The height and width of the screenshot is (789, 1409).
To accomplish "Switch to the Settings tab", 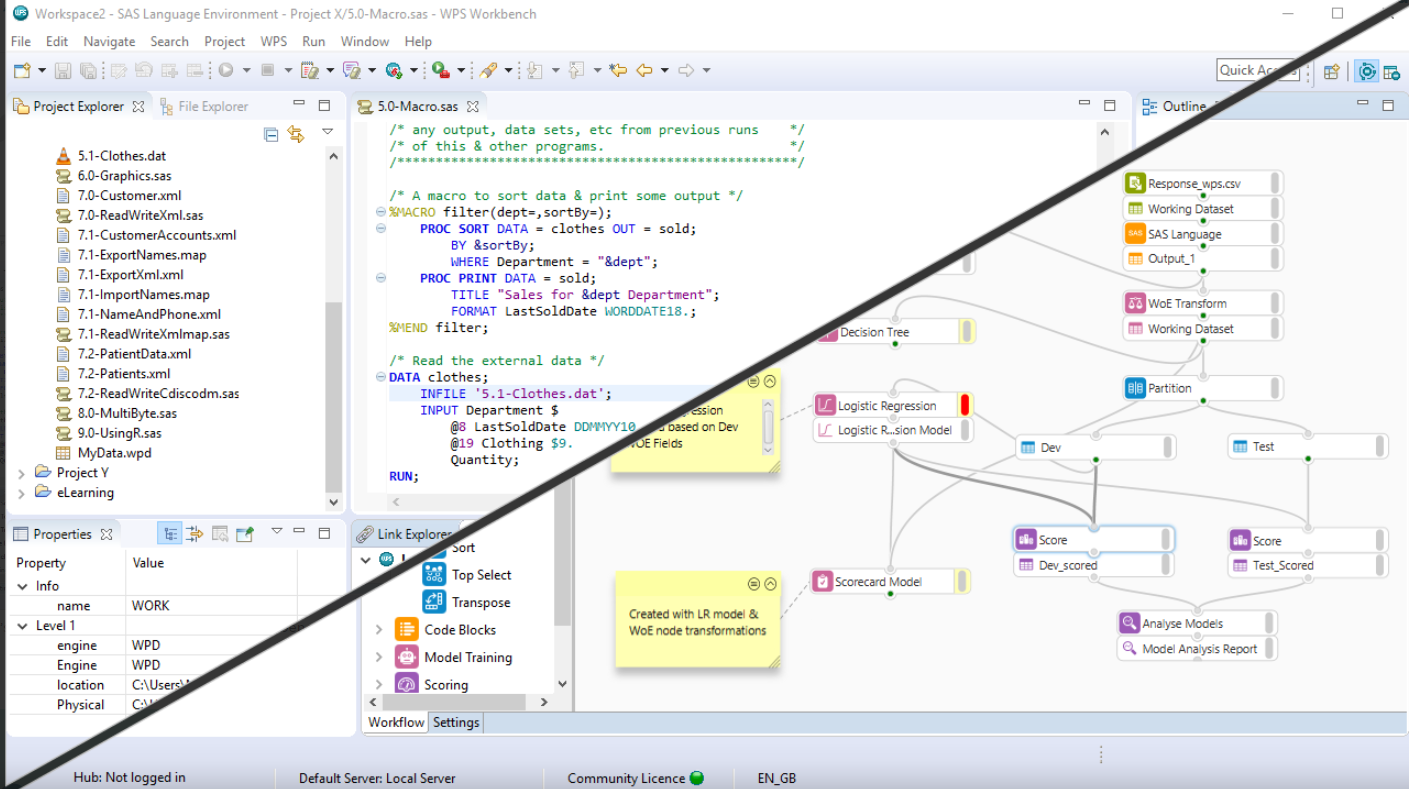I will pos(456,722).
